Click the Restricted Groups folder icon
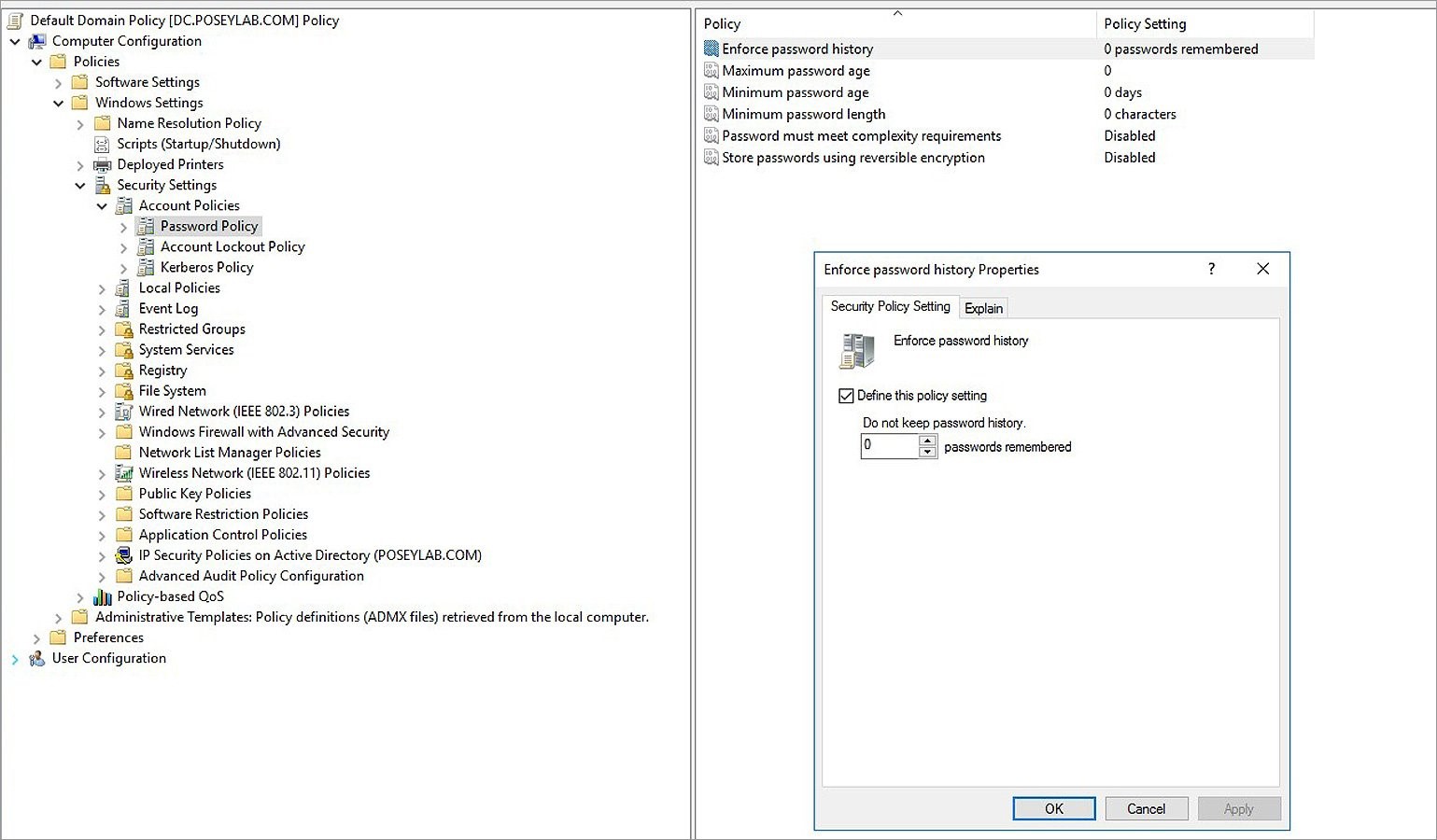This screenshot has width=1437, height=840. click(123, 329)
